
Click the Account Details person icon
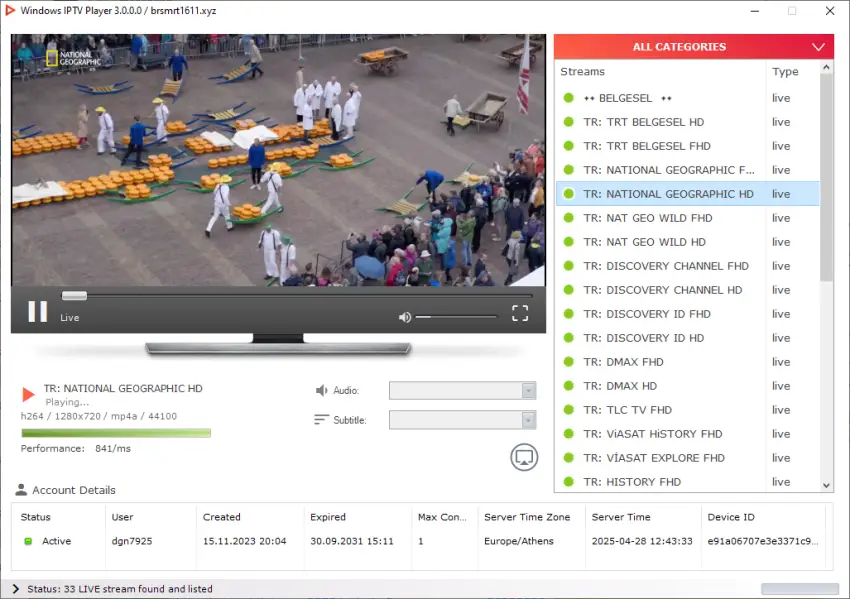(21, 489)
